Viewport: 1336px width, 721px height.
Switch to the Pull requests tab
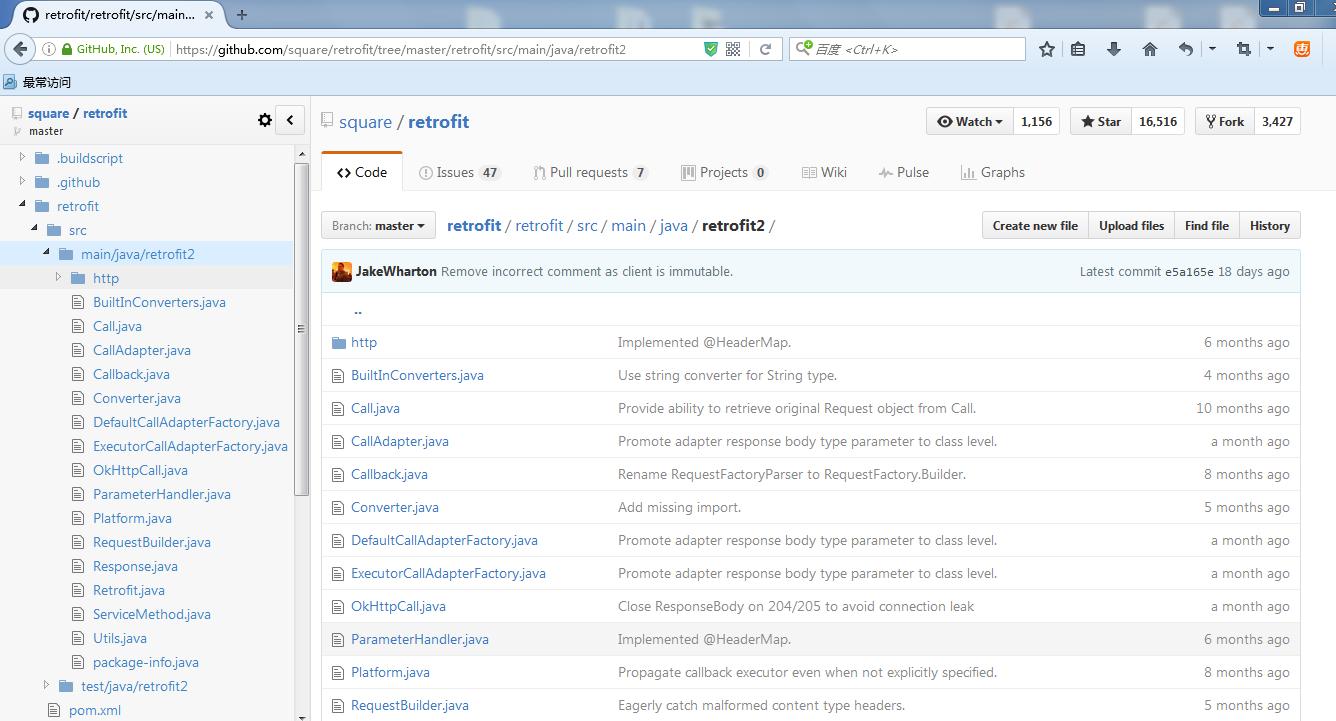[590, 172]
